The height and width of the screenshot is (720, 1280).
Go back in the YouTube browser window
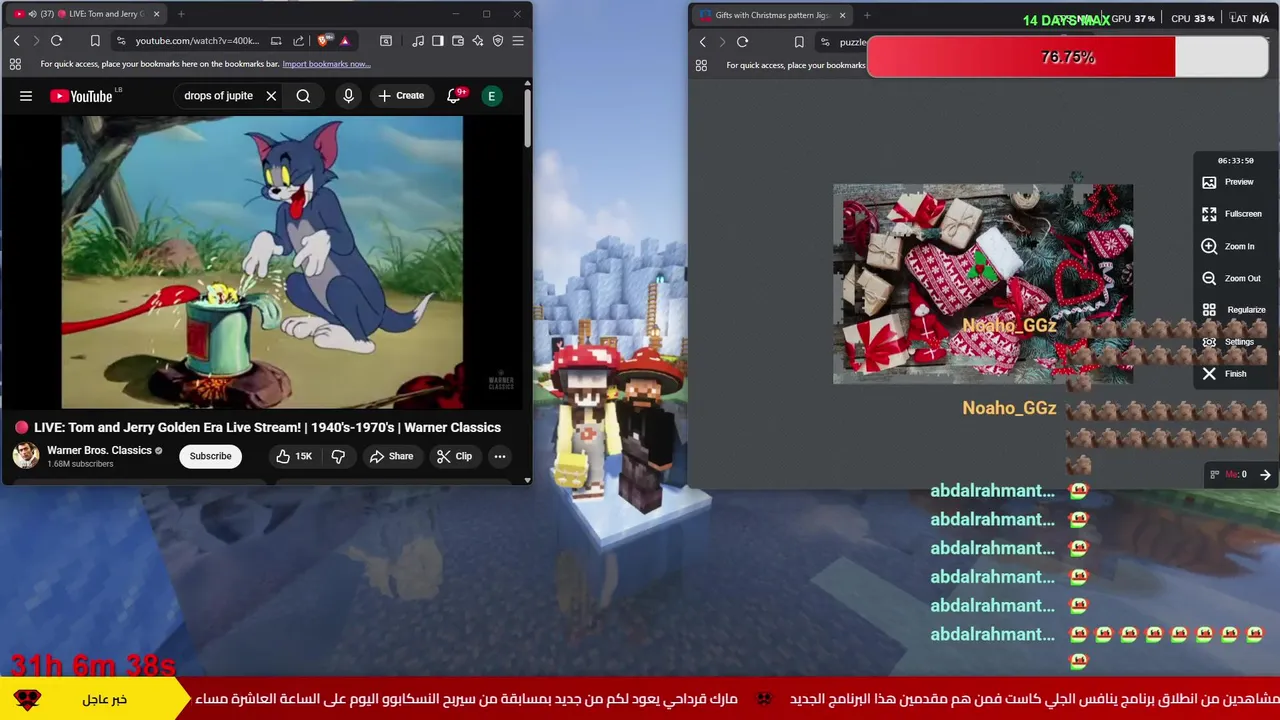(x=16, y=41)
